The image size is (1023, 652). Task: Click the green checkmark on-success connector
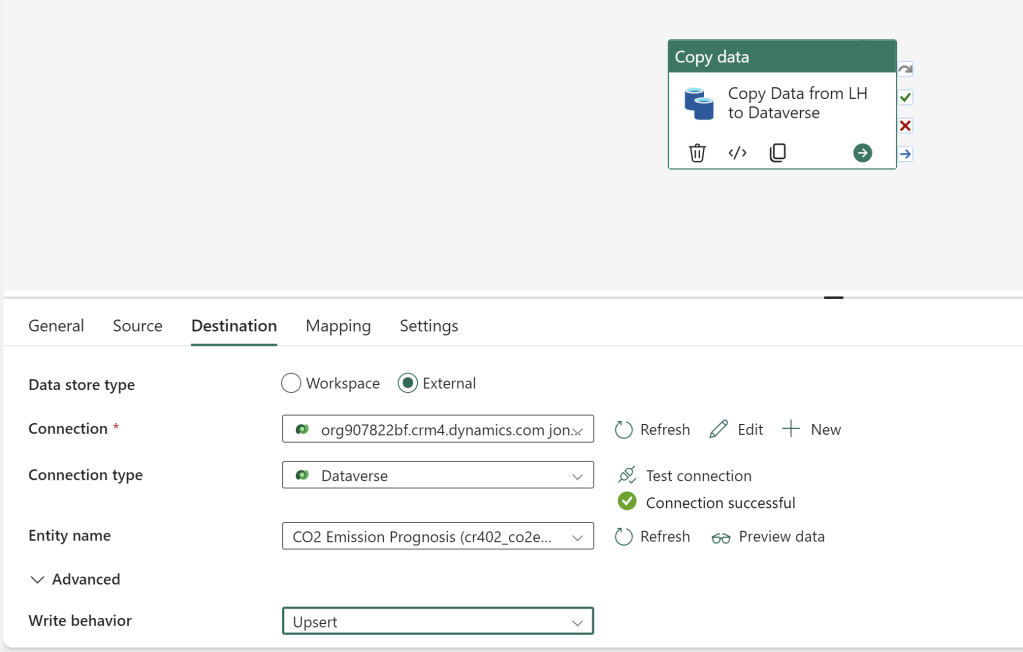click(x=905, y=98)
